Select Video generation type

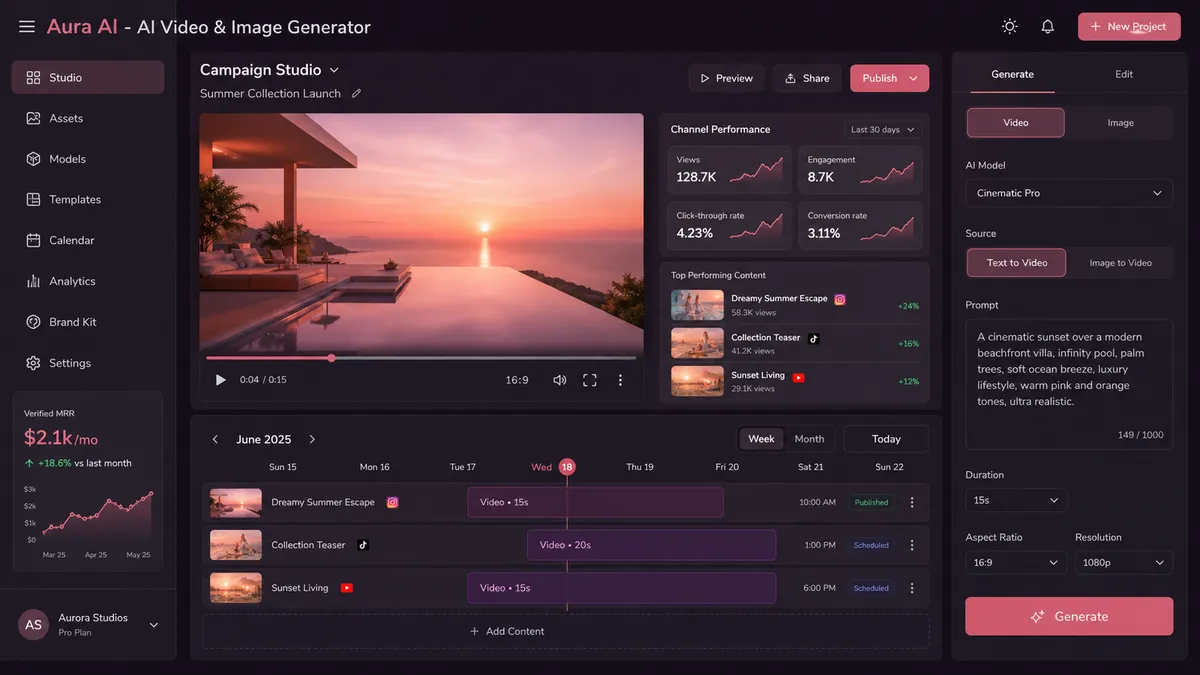coord(1015,122)
